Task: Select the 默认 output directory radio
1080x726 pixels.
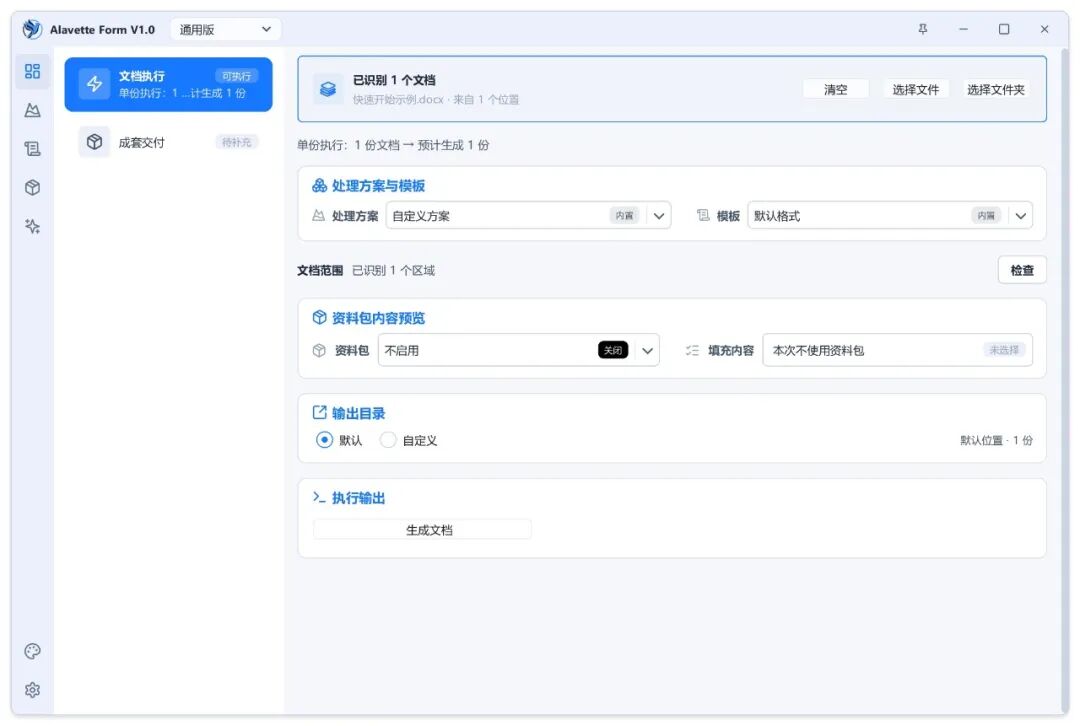Action: [324, 439]
